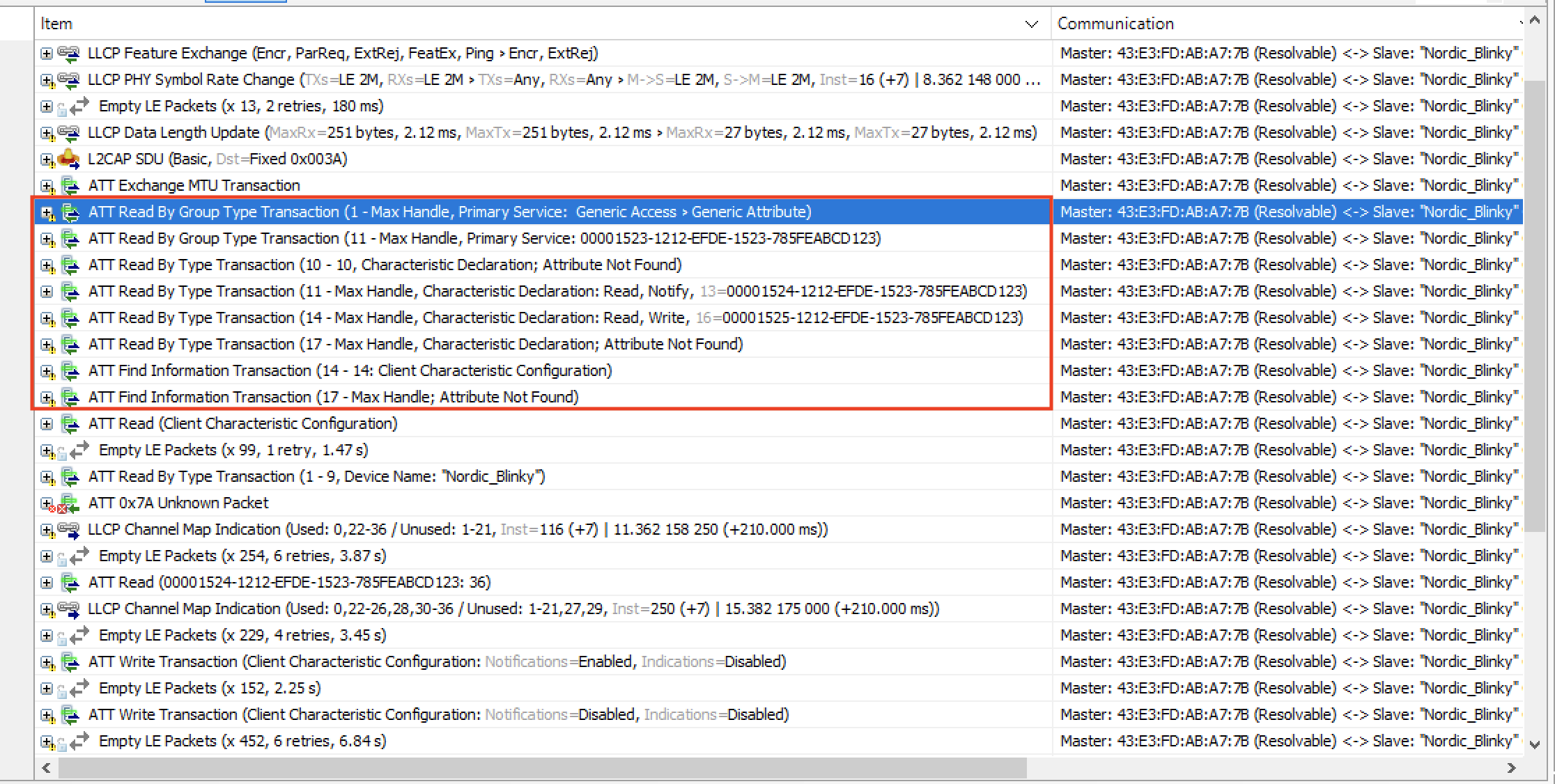Screen dimensions: 1555x784
Task: Expand the ATT Read (Client Characteristic Configuration) row
Action: click(x=47, y=423)
